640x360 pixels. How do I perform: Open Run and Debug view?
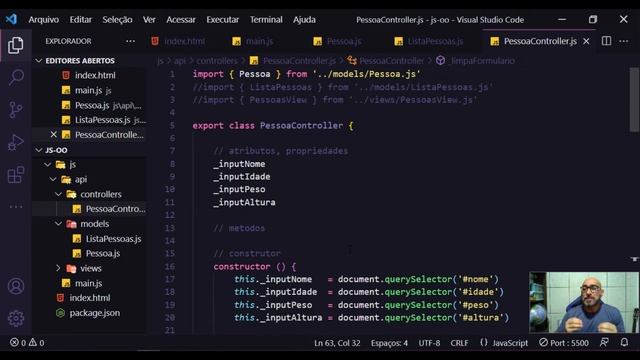tap(16, 142)
